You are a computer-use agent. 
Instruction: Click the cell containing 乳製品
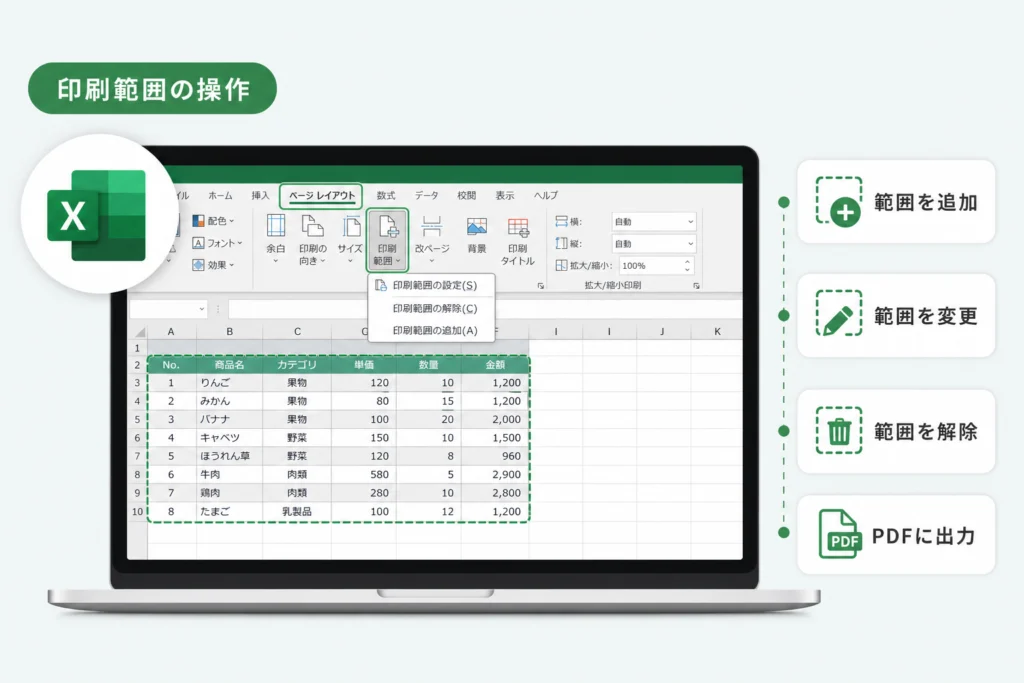click(297, 512)
